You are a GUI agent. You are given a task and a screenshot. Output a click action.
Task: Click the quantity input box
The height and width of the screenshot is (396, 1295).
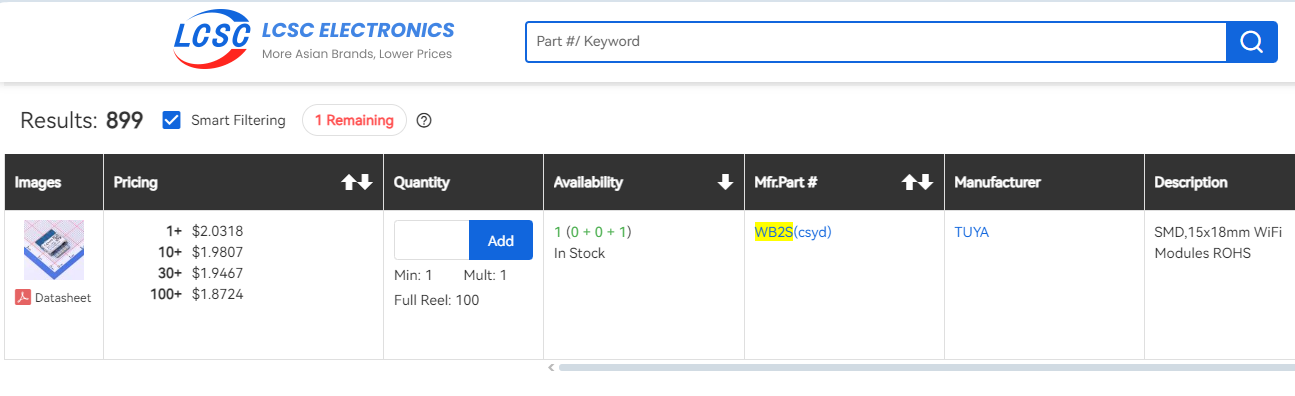432,240
